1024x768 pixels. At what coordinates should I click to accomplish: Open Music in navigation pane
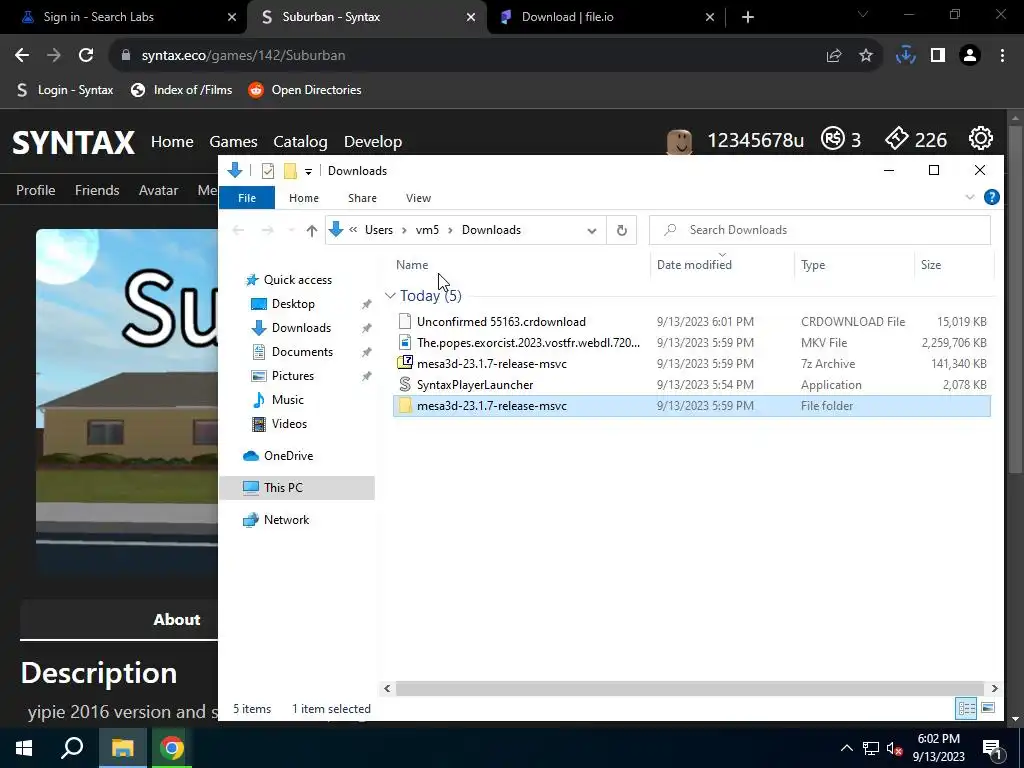(x=287, y=400)
